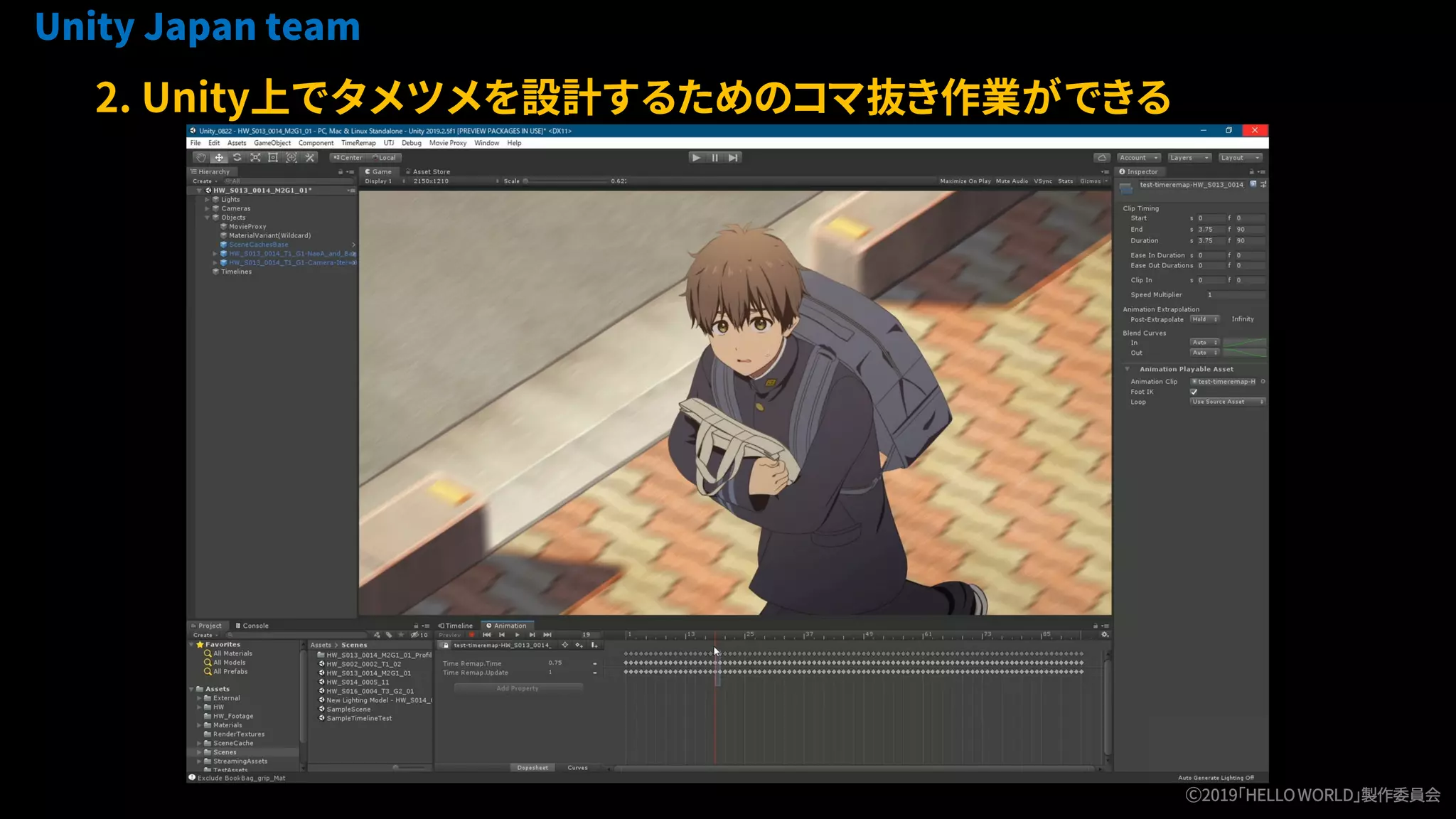Expand the Lights hierarchy item
The image size is (1456, 819).
208,200
